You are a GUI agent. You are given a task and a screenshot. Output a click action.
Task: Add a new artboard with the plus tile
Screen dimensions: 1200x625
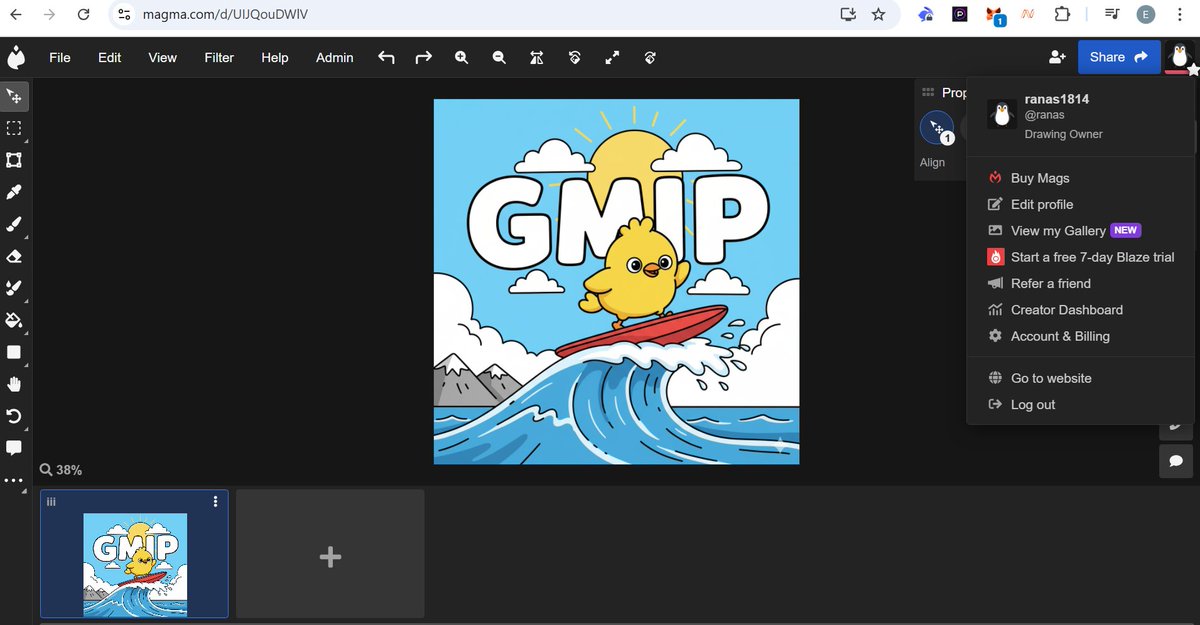click(x=330, y=553)
